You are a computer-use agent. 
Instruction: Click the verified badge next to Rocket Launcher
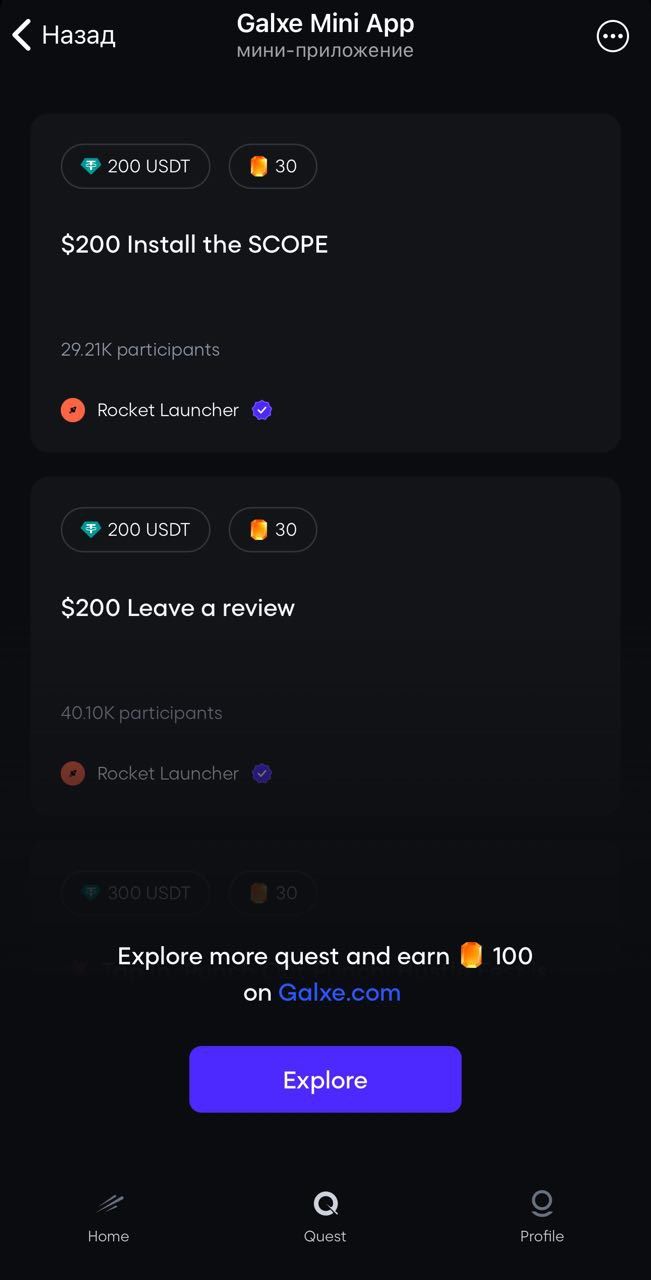tap(261, 409)
